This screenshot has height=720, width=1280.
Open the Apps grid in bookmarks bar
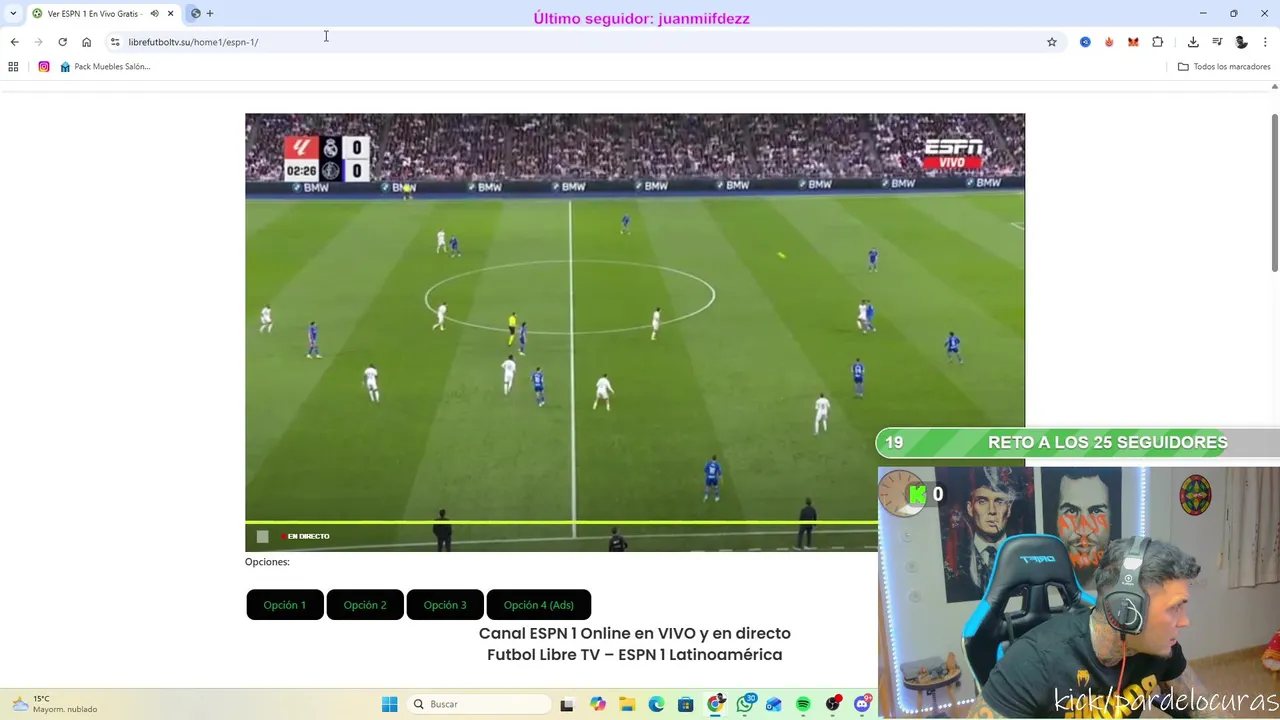pyautogui.click(x=13, y=67)
